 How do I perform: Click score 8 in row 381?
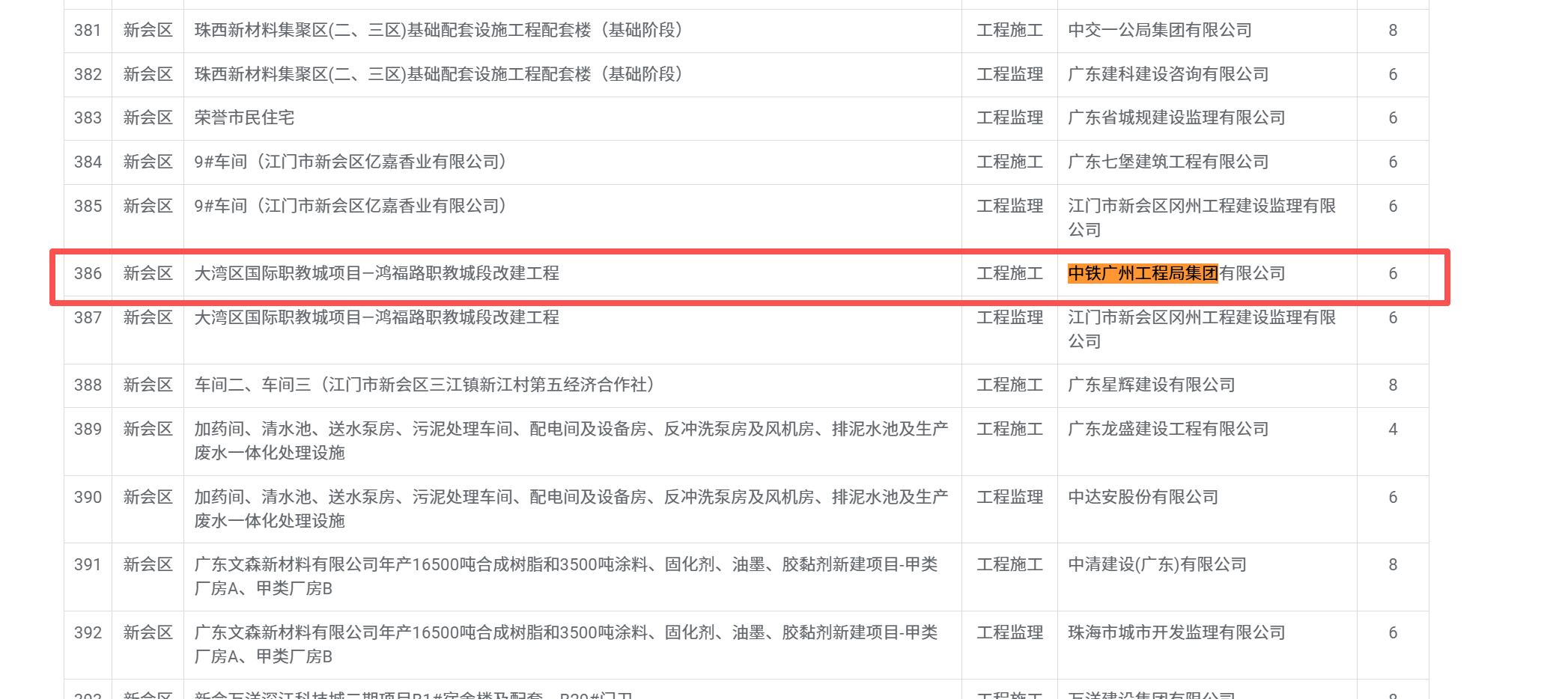1393,31
